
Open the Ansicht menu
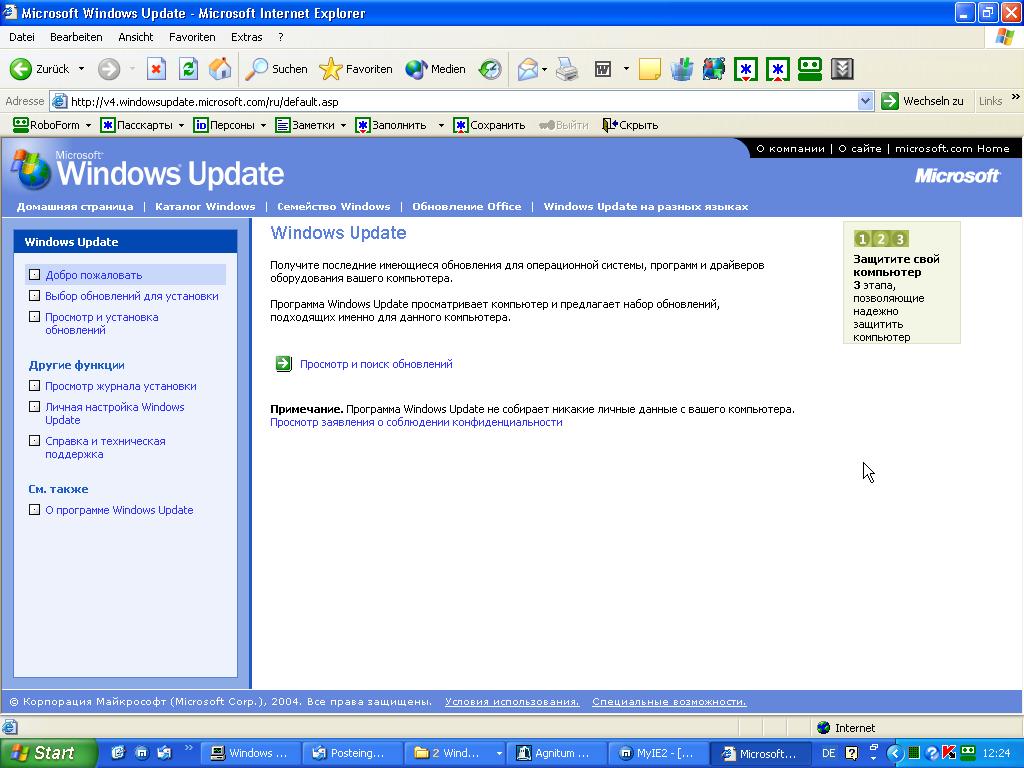(136, 37)
